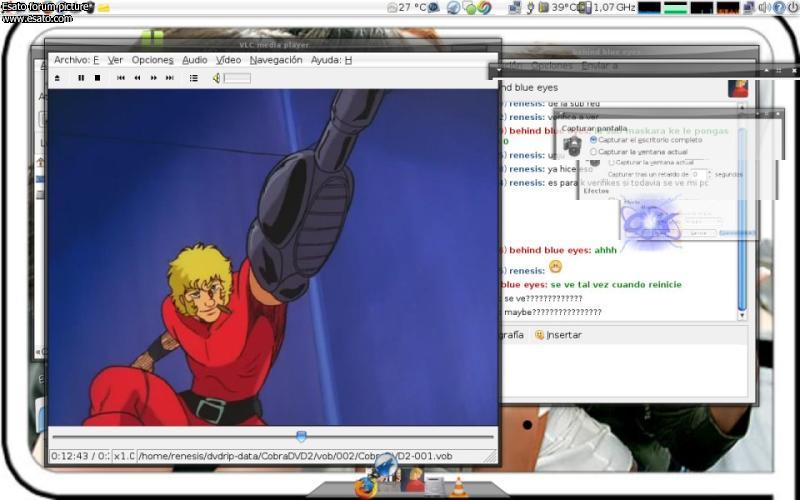The height and width of the screenshot is (500, 800).
Task: Click the colorful swirl tray icon
Action: [x=484, y=8]
